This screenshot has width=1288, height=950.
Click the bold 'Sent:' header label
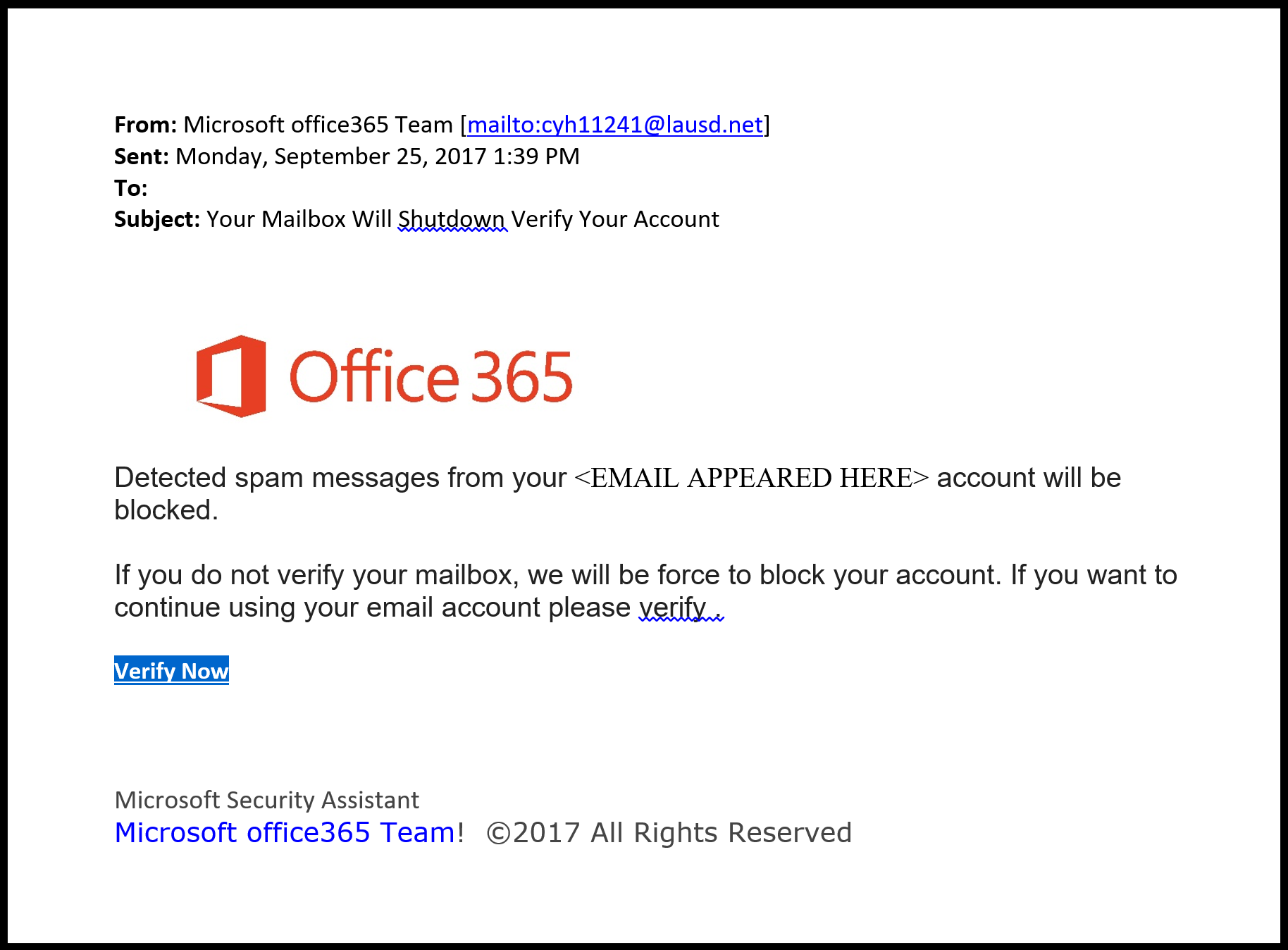pos(142,156)
